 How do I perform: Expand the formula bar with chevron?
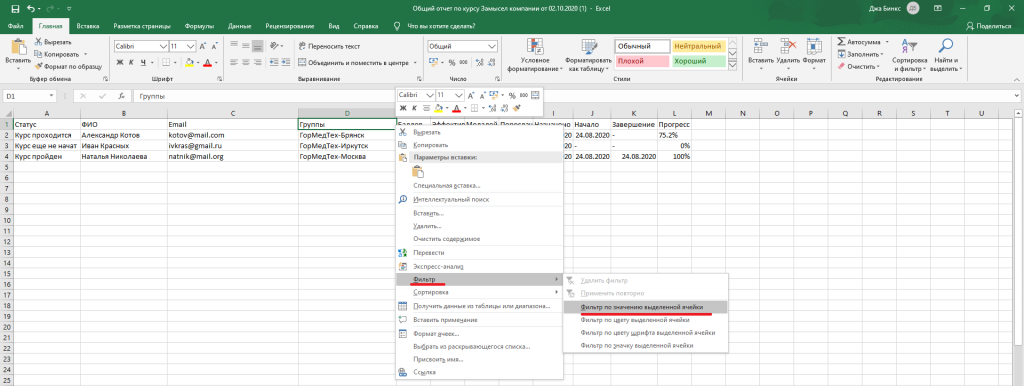[x=1017, y=96]
